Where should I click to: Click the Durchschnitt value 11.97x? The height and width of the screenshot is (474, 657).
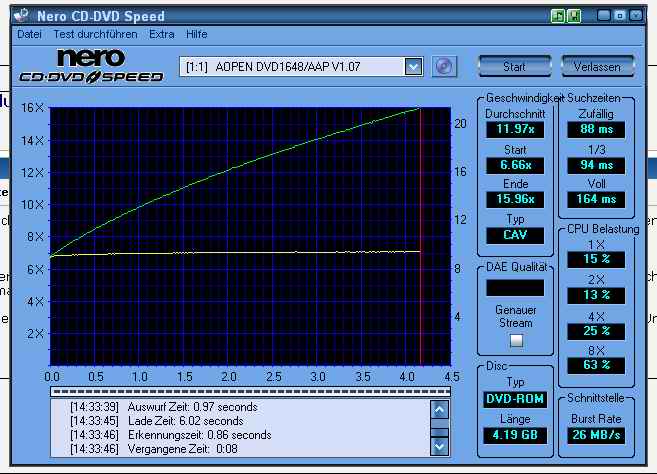pyautogui.click(x=515, y=129)
